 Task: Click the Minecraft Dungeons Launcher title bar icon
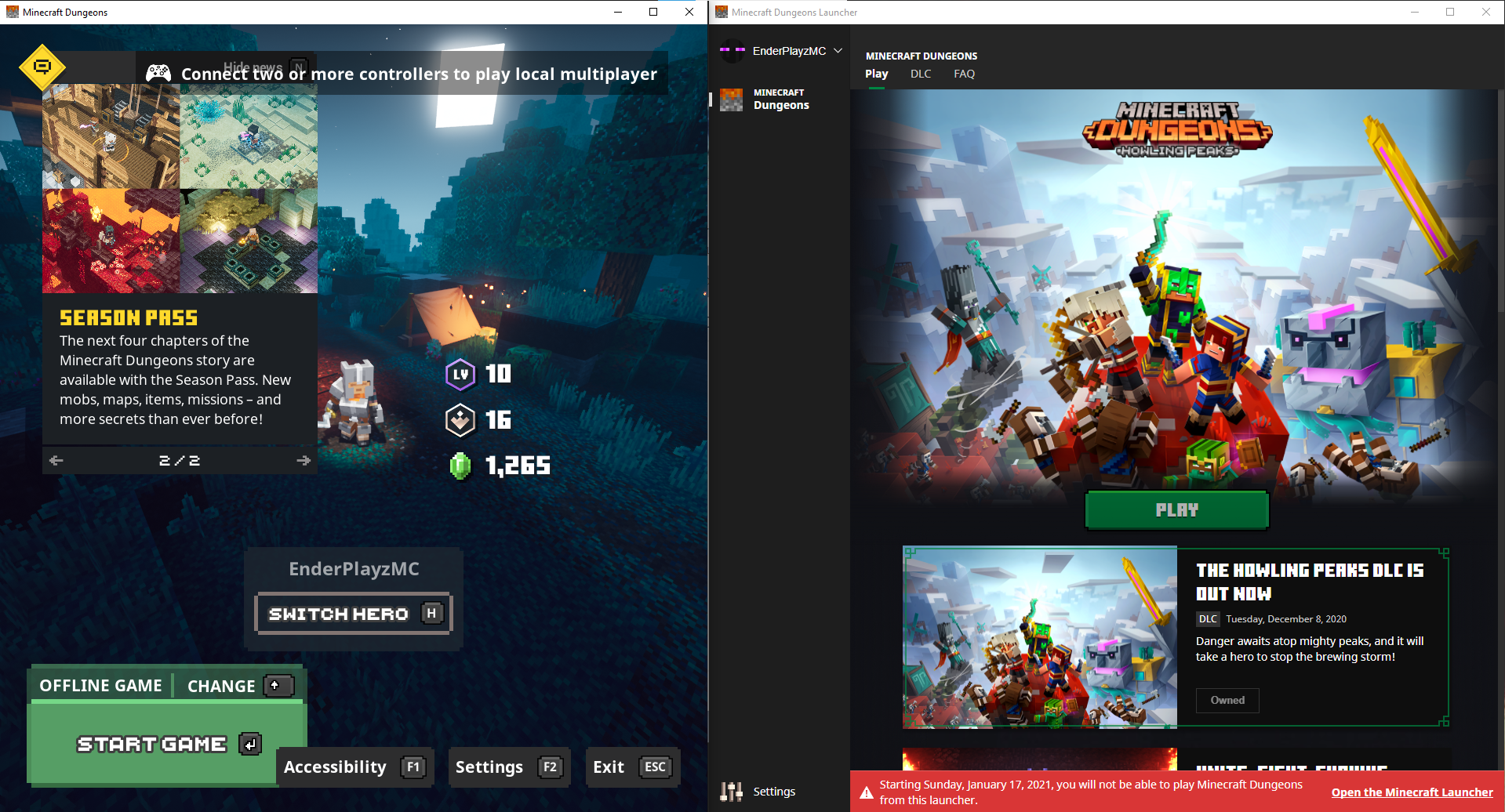coord(722,12)
